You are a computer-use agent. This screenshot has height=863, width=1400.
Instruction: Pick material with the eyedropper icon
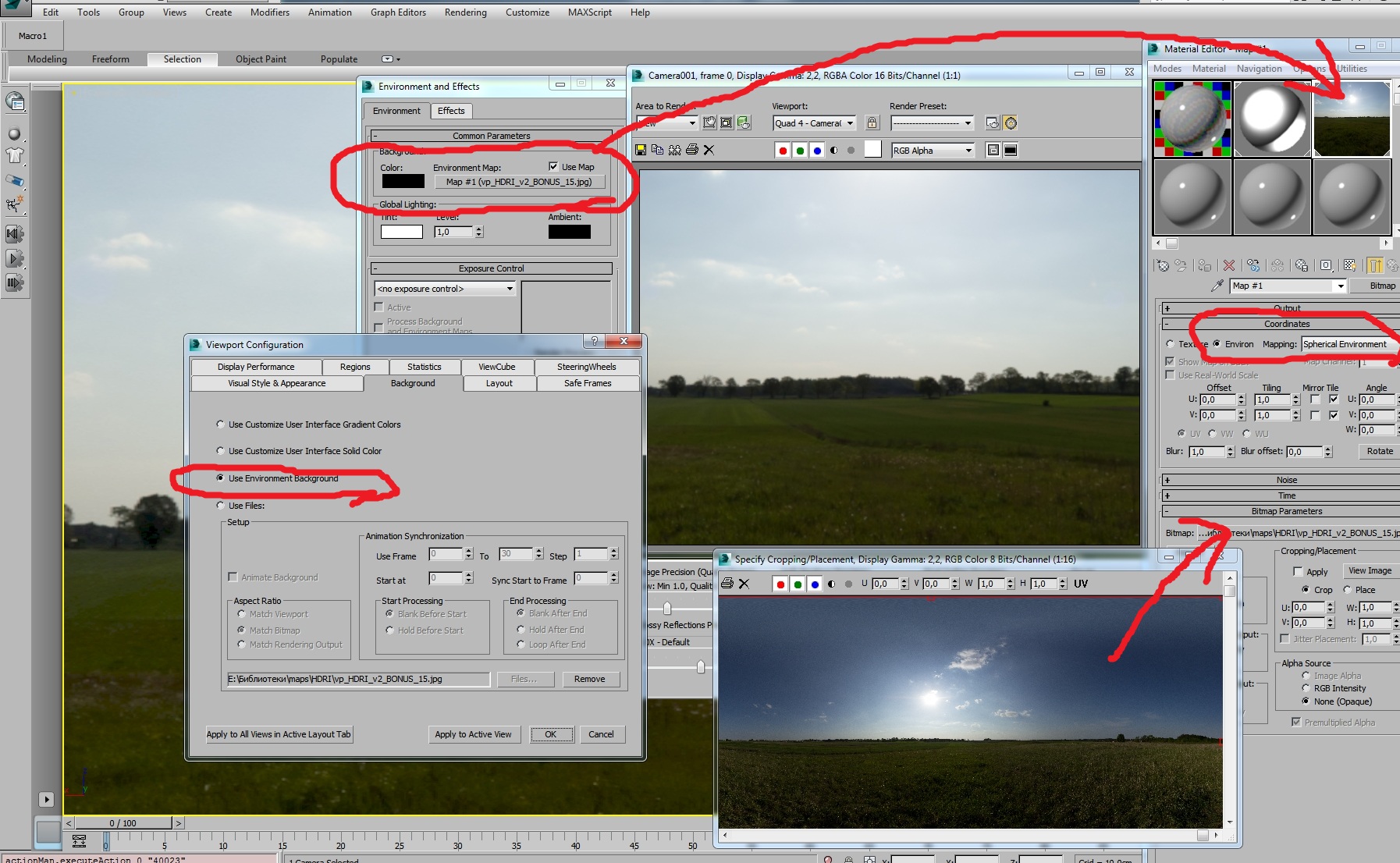pos(1217,286)
